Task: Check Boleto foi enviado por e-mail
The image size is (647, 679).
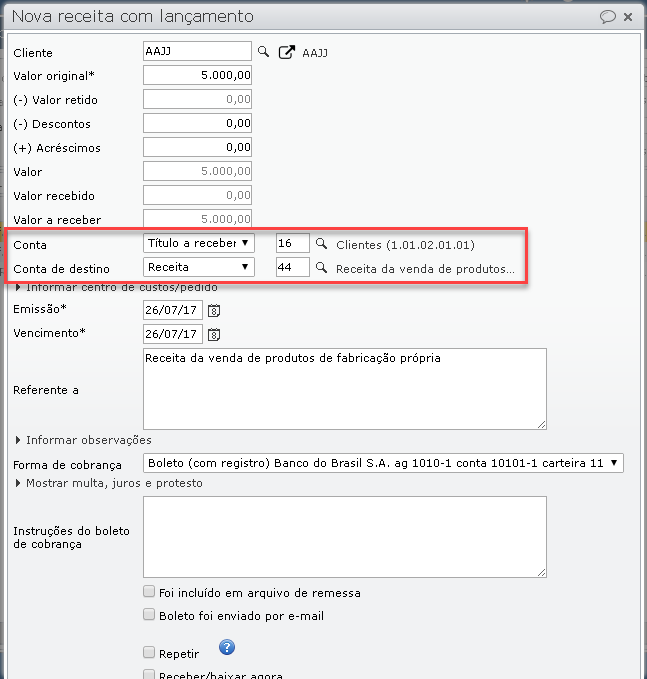Action: (149, 614)
